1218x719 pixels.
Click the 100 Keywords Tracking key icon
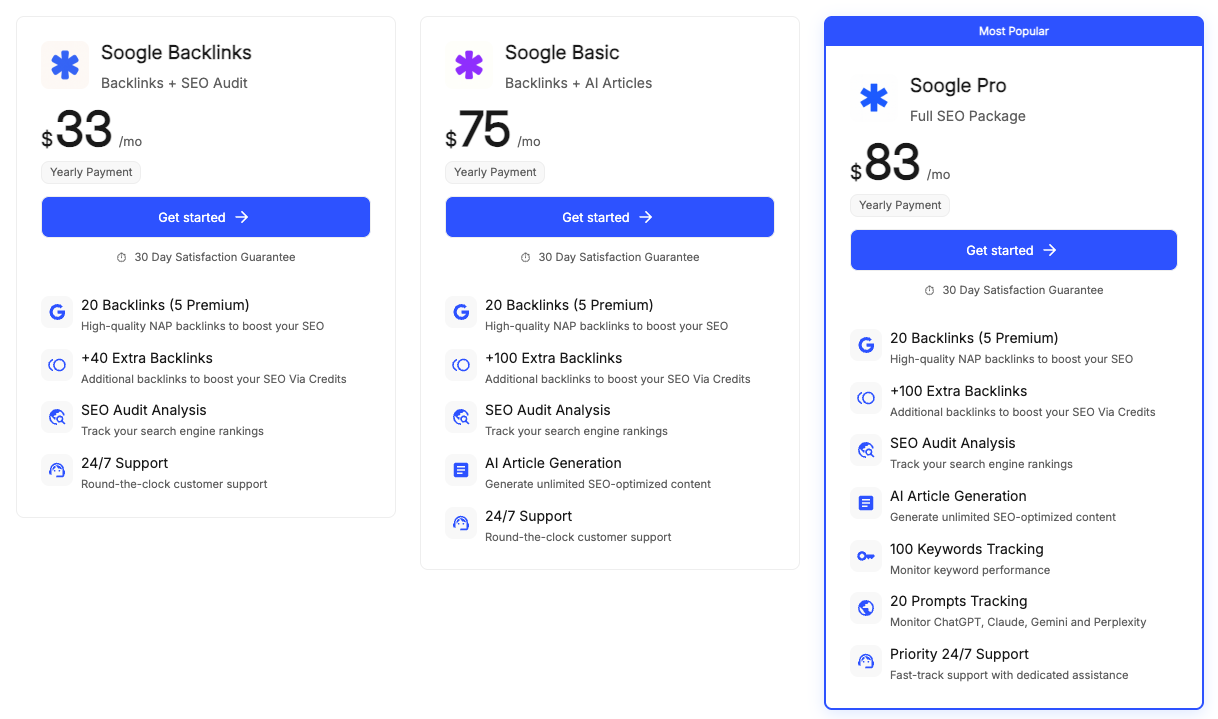click(x=866, y=556)
